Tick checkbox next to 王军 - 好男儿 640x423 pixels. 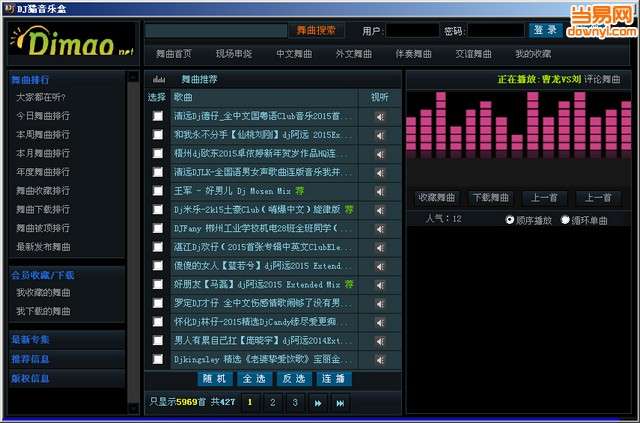[158, 191]
